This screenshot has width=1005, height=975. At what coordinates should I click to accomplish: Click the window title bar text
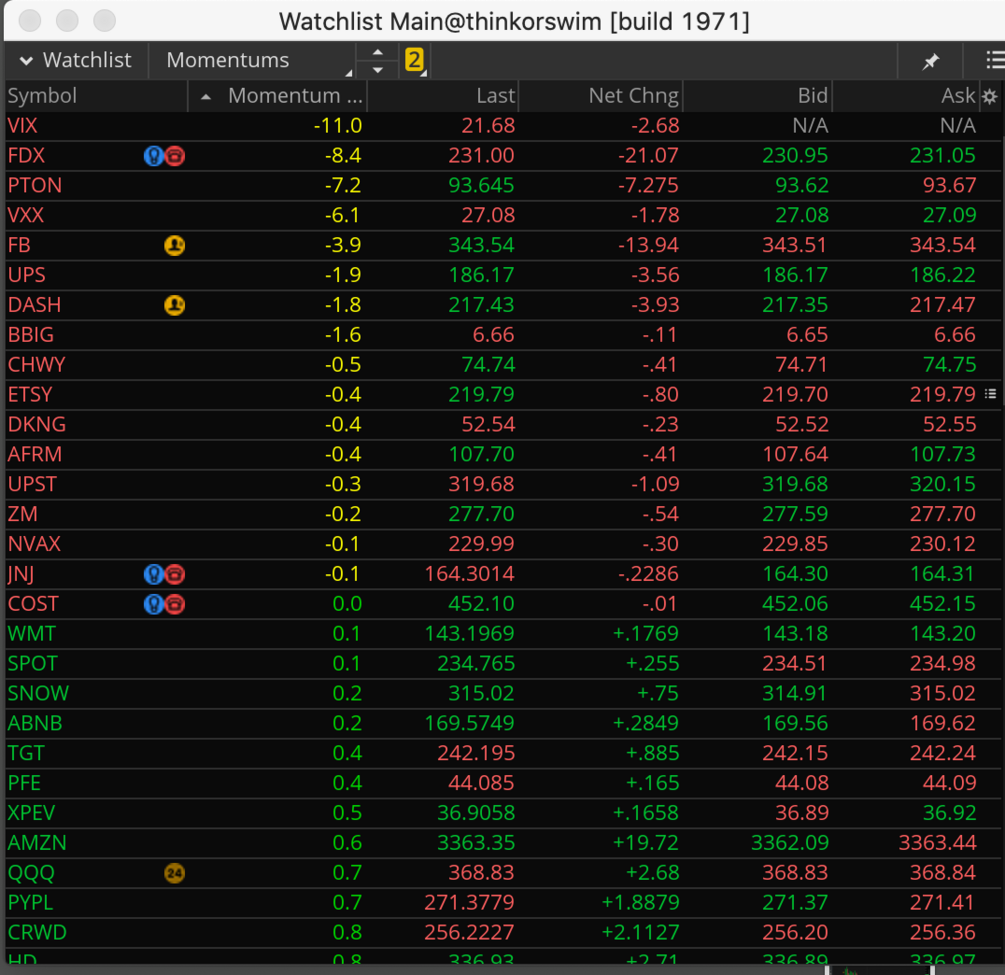coord(514,22)
